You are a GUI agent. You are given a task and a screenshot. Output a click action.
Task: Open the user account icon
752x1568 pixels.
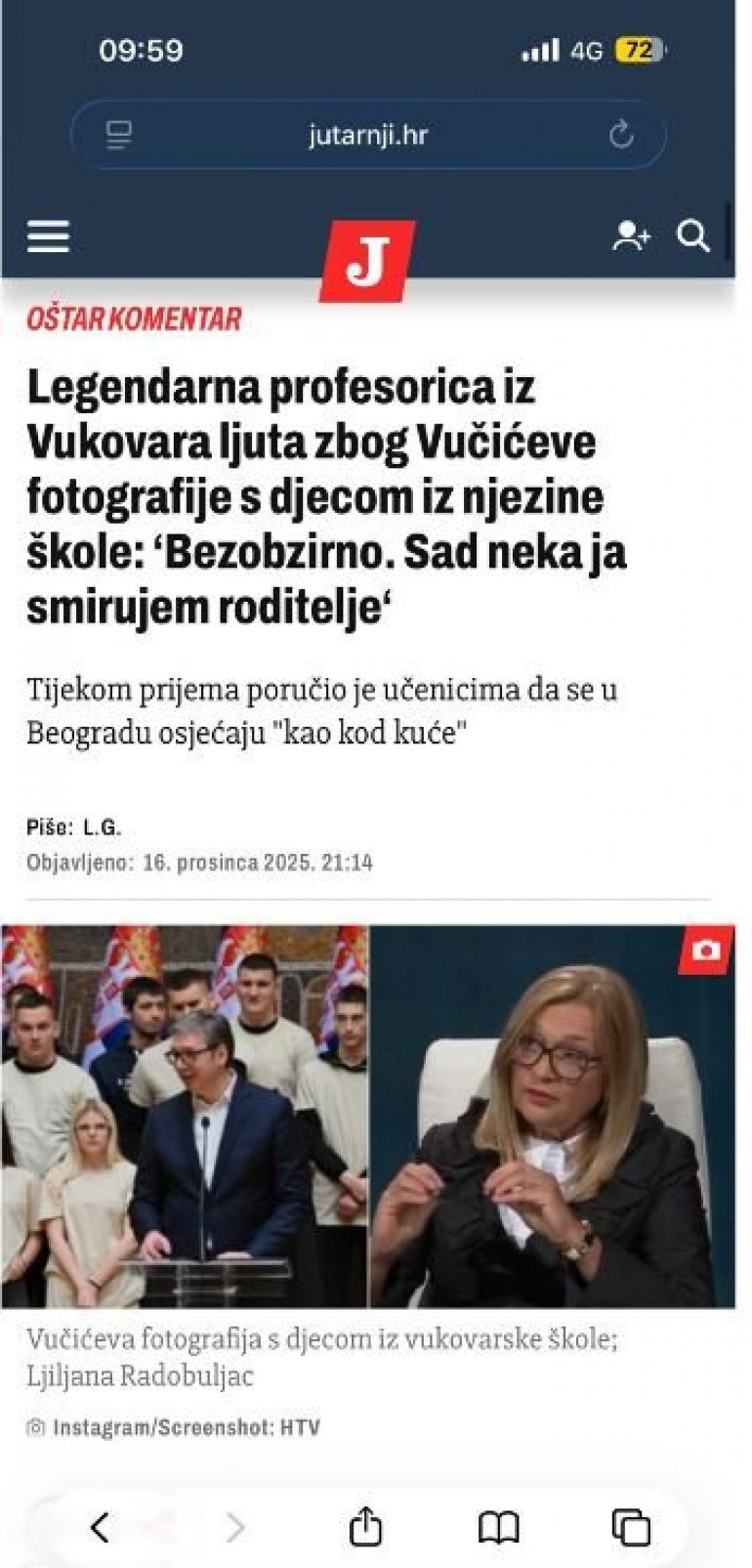pyautogui.click(x=631, y=236)
